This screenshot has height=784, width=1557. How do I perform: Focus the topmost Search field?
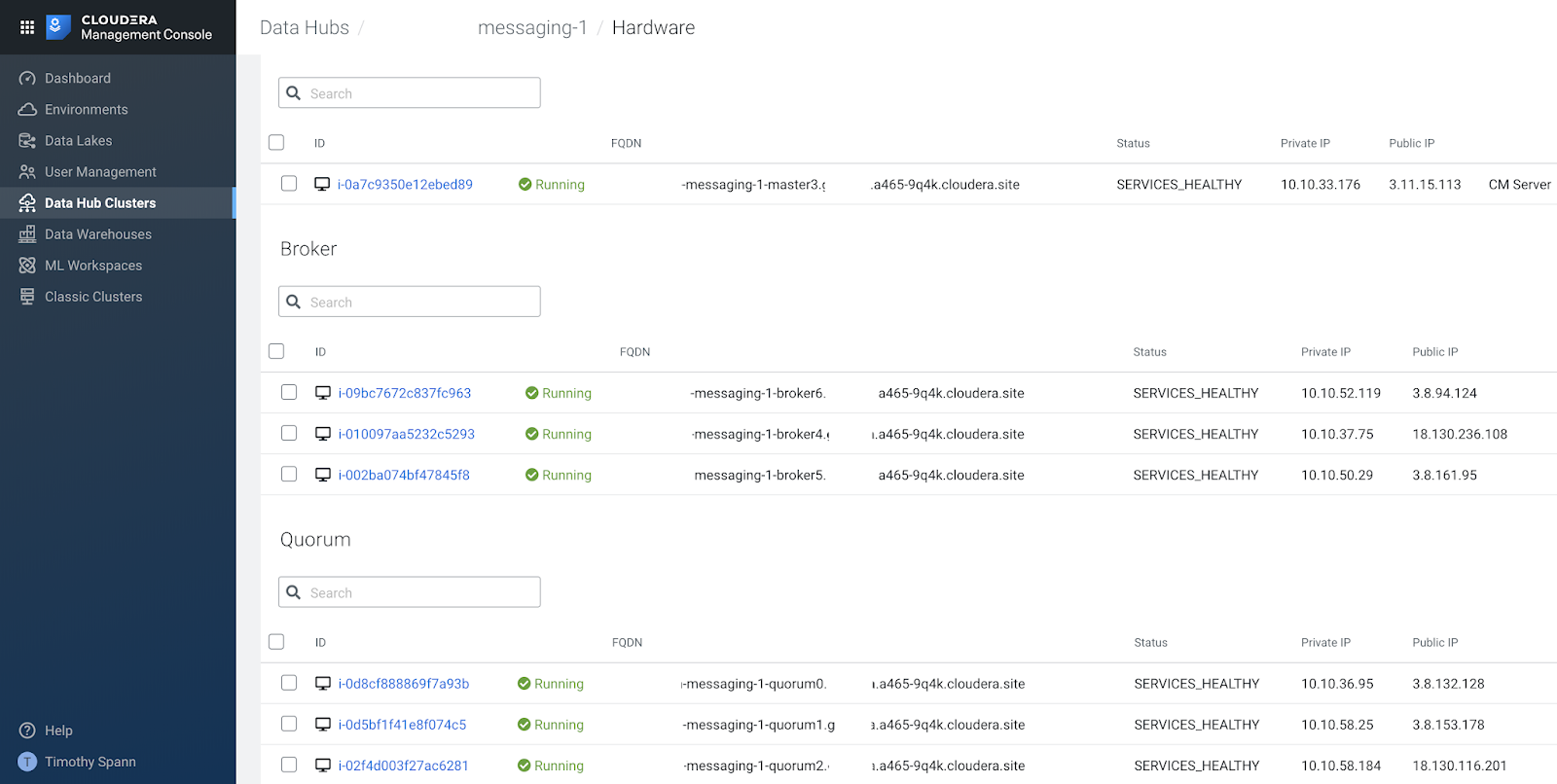click(x=410, y=92)
